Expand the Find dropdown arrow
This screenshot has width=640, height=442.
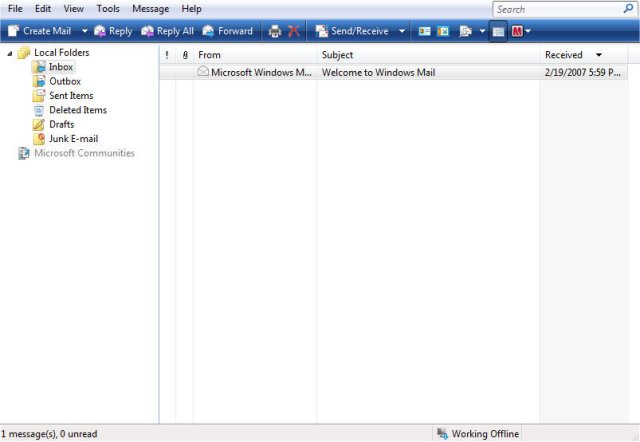[x=482, y=31]
